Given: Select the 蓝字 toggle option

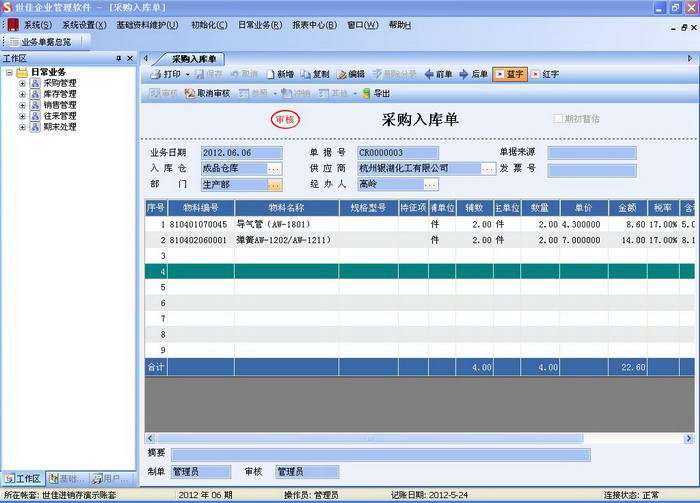Looking at the screenshot, I should click(509, 75).
